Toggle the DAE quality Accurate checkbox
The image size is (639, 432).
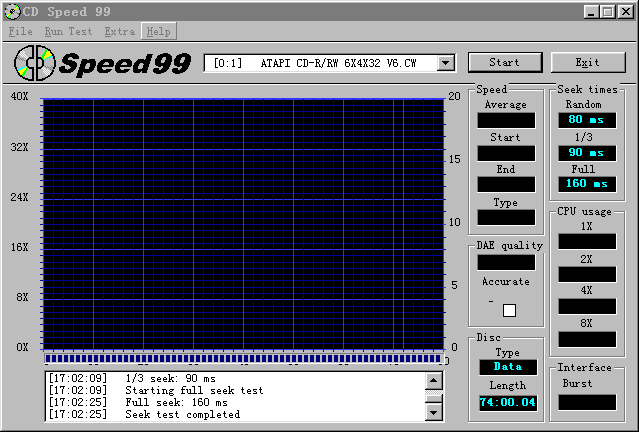[509, 310]
